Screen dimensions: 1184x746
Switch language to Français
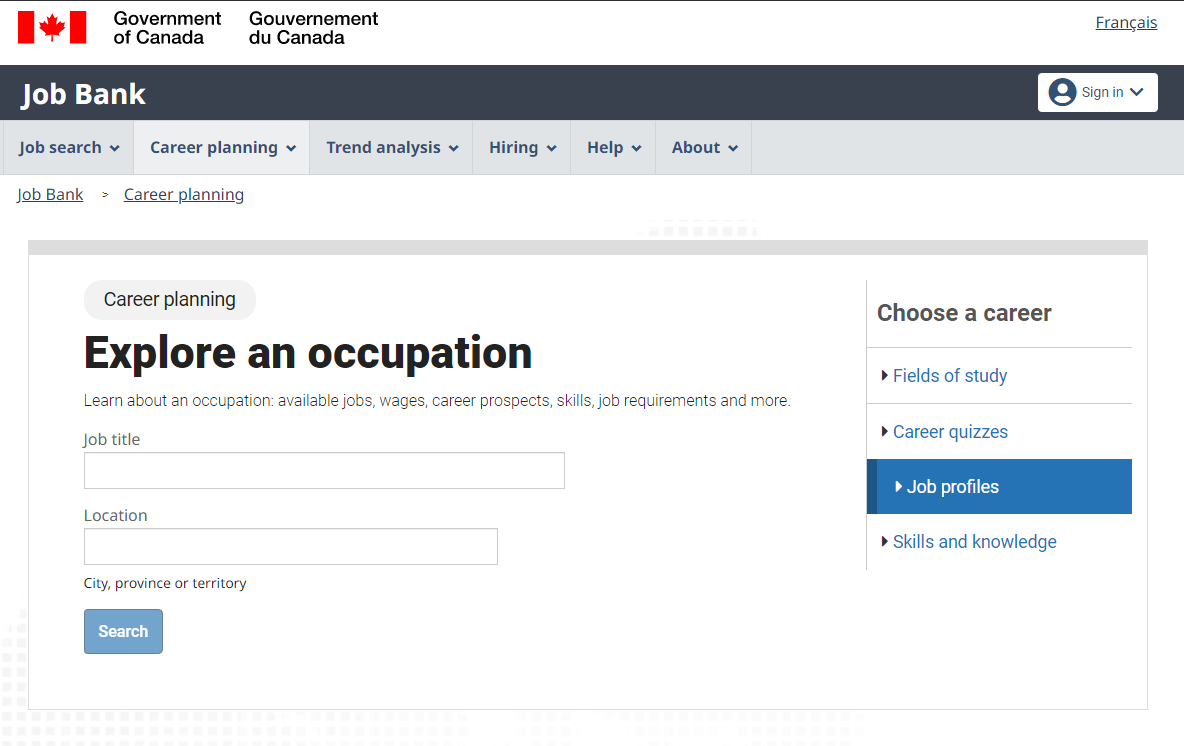click(1126, 23)
